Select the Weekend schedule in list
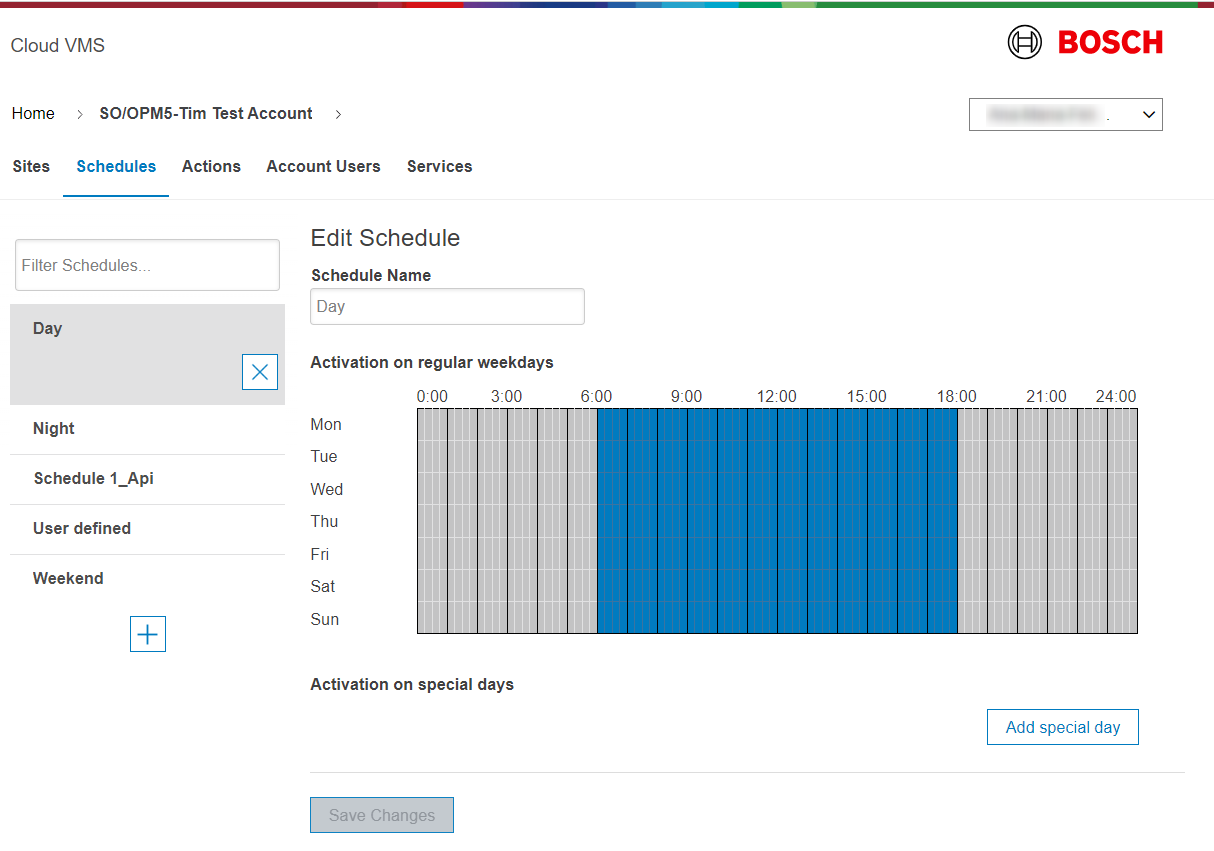1214x851 pixels. pos(68,579)
